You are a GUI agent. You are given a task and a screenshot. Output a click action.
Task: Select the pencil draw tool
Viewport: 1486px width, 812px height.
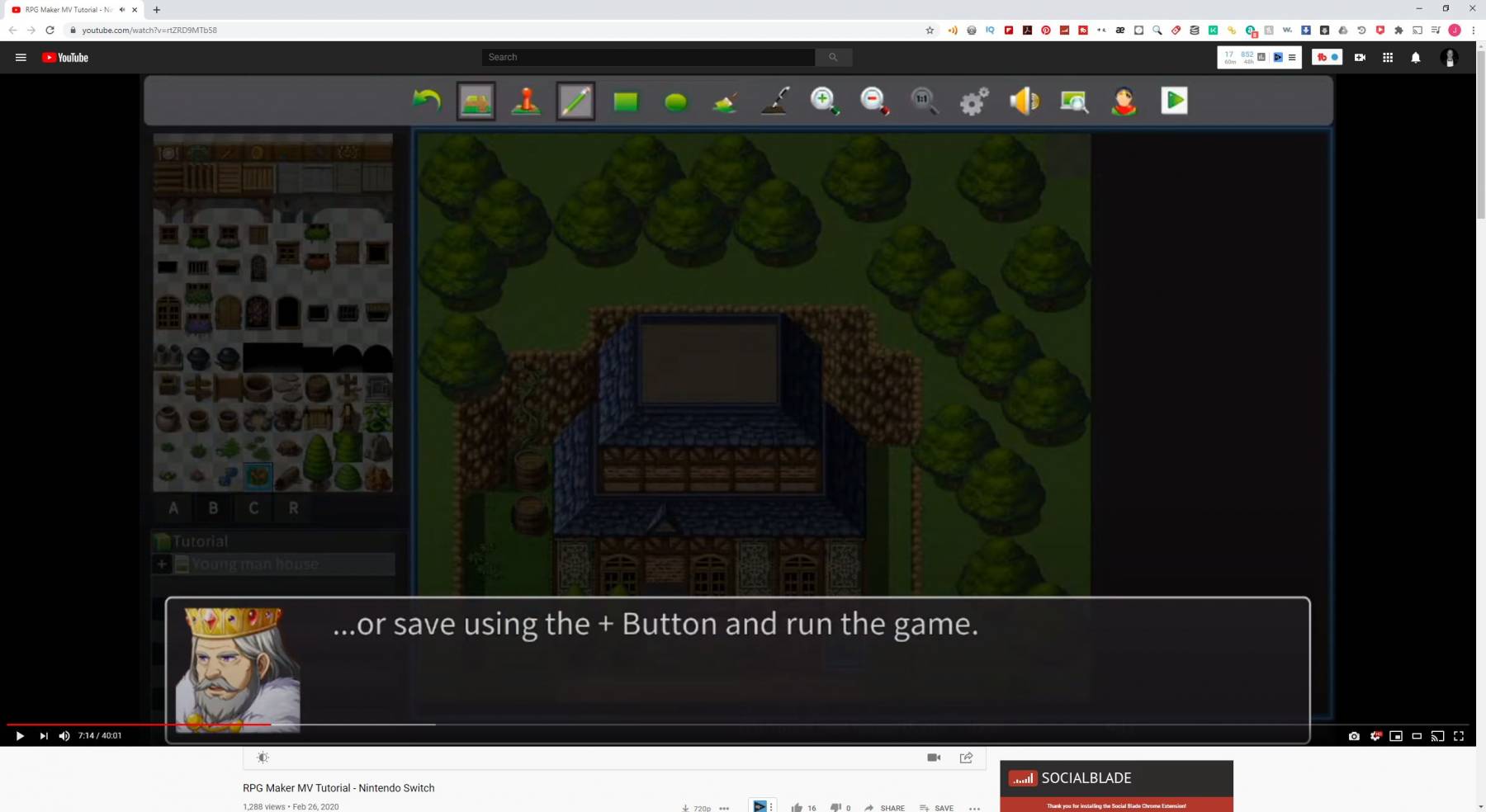tap(575, 101)
